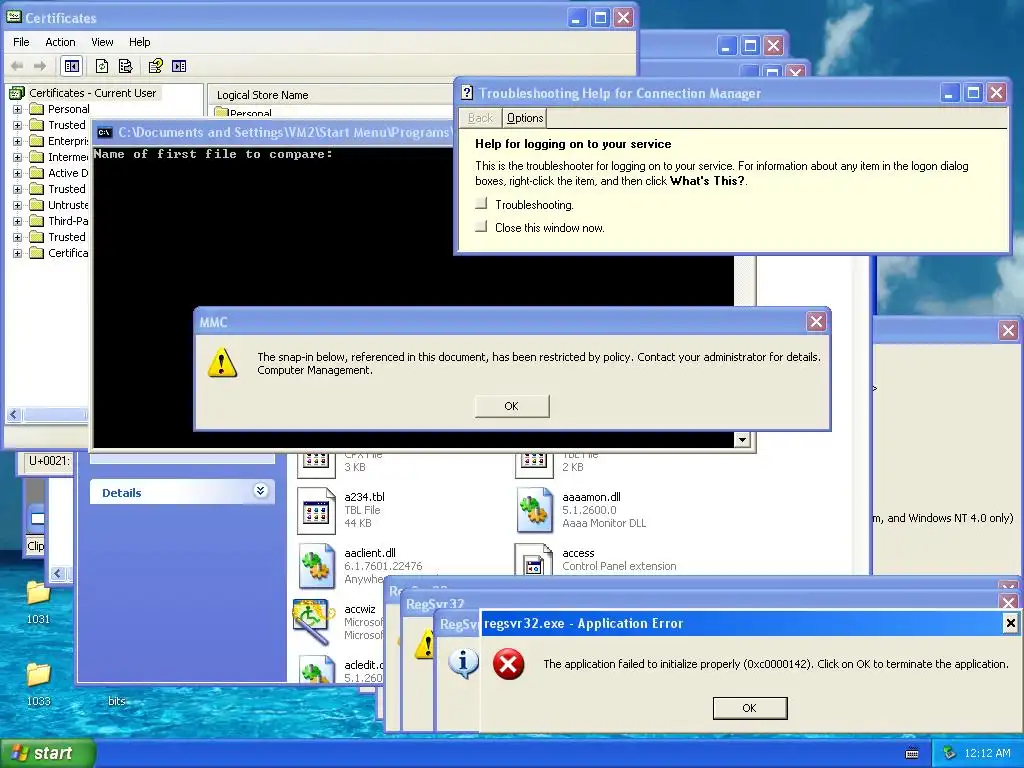
Task: Click the Back arrow in Certificates toolbar
Action: tap(18, 66)
